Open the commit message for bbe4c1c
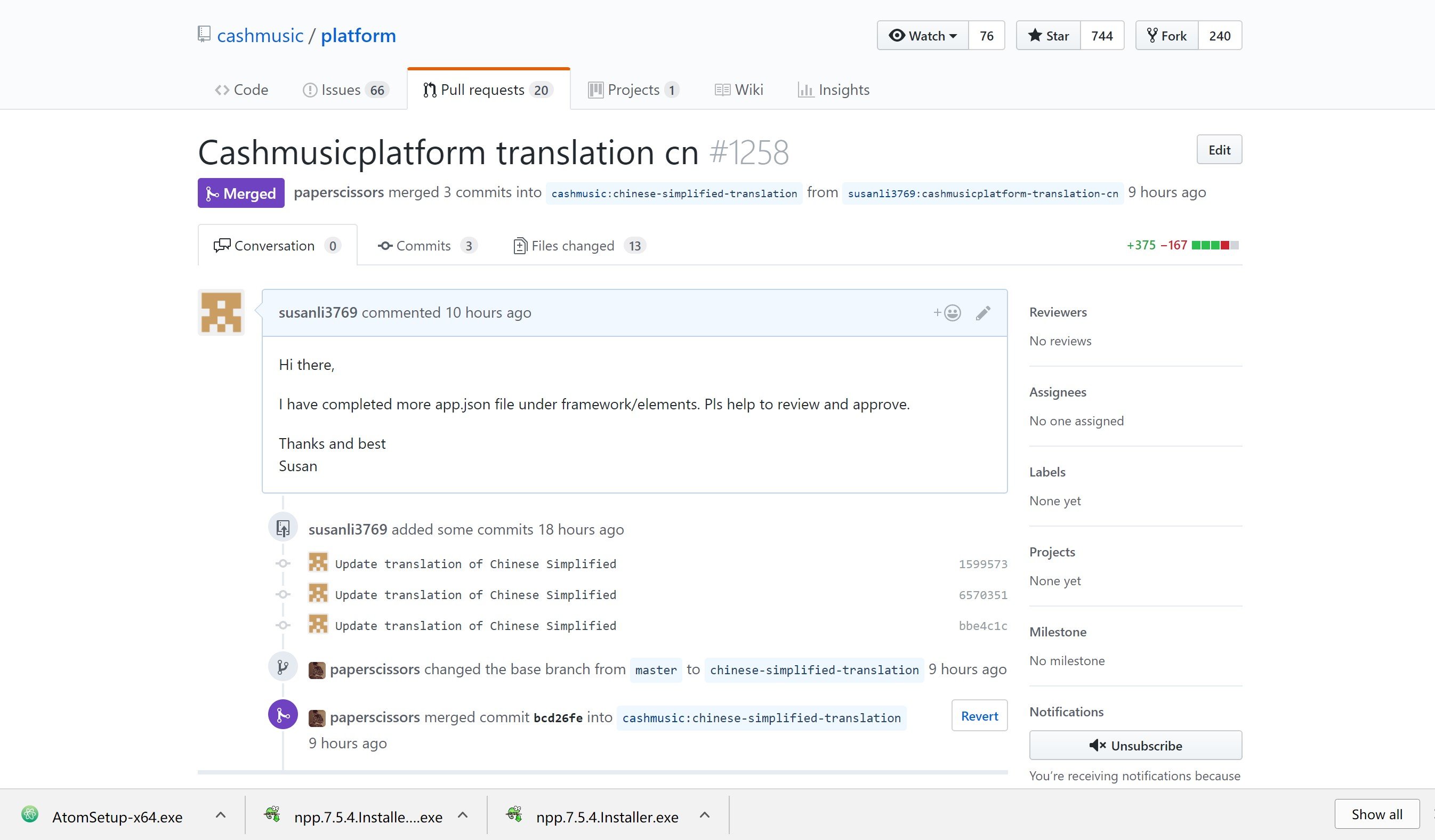The image size is (1435, 840). pyautogui.click(x=475, y=625)
